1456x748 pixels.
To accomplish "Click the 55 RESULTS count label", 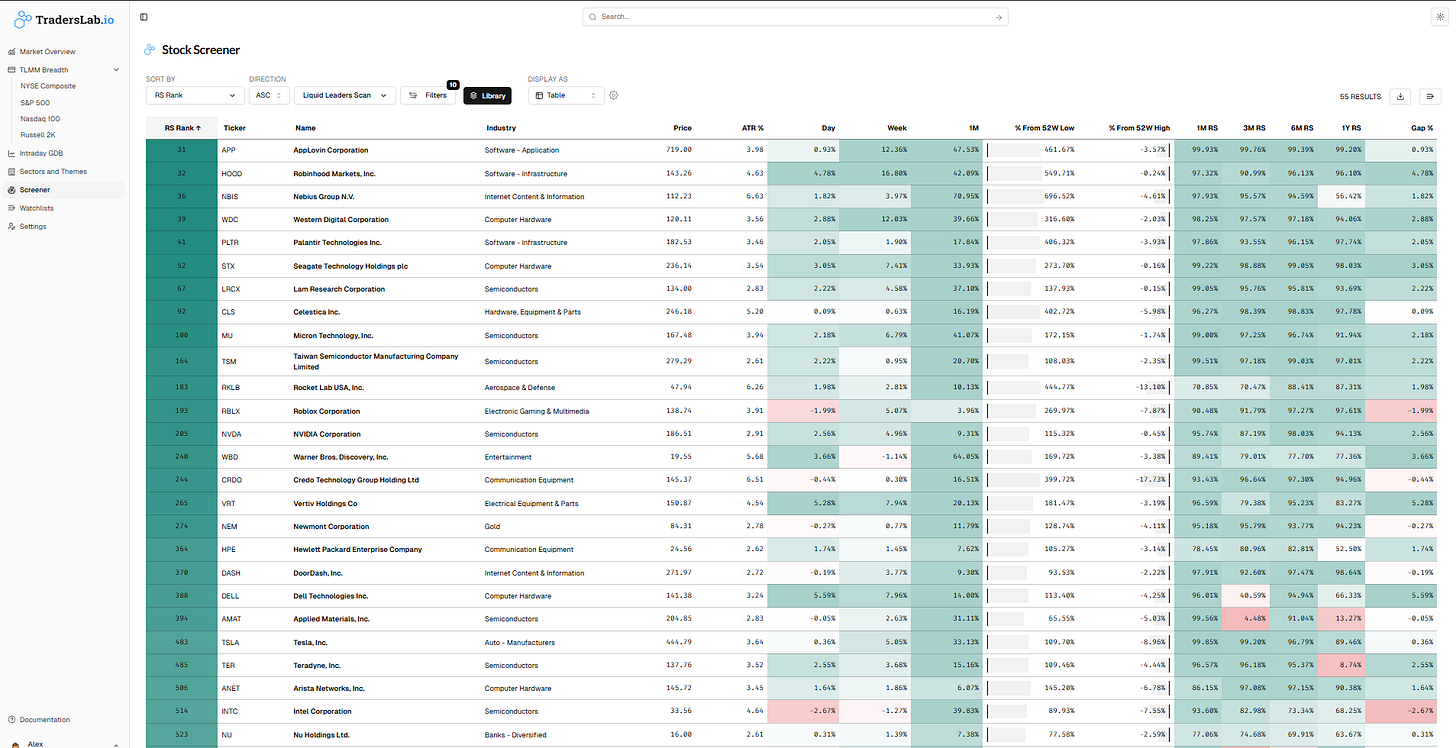I will [x=1360, y=96].
